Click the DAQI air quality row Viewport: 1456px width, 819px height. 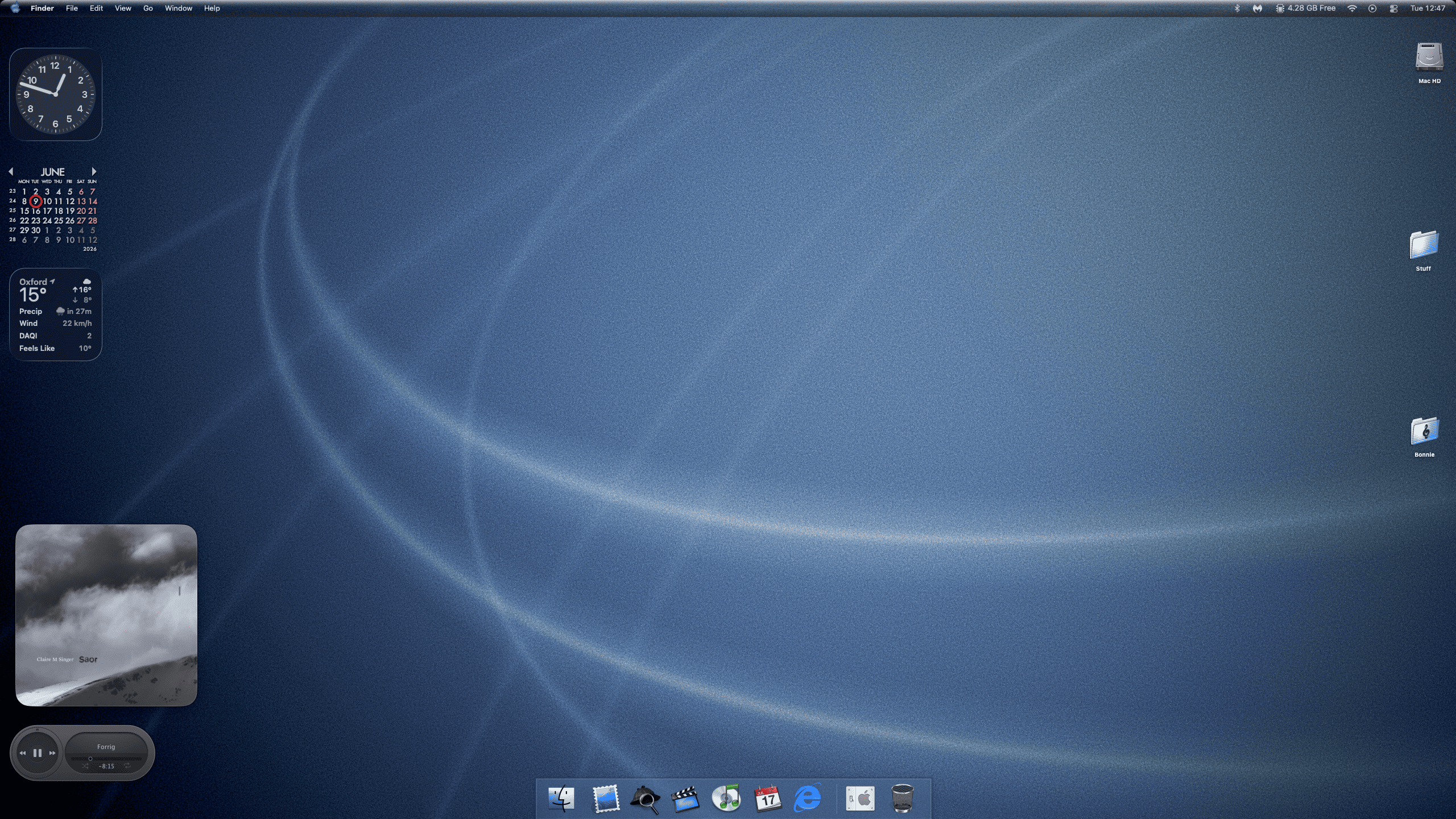click(55, 336)
